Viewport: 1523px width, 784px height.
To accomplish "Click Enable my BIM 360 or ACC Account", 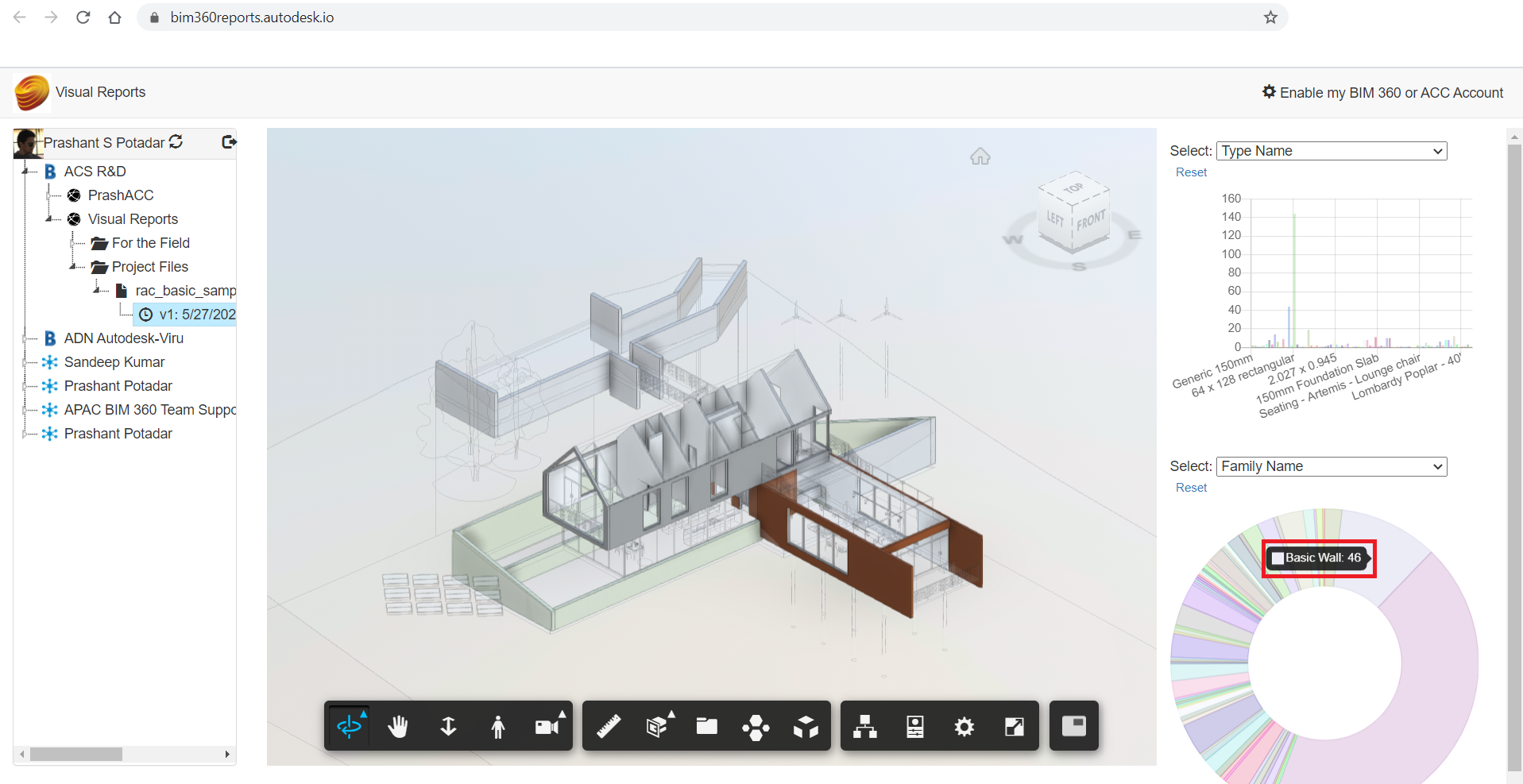I will 1382,92.
